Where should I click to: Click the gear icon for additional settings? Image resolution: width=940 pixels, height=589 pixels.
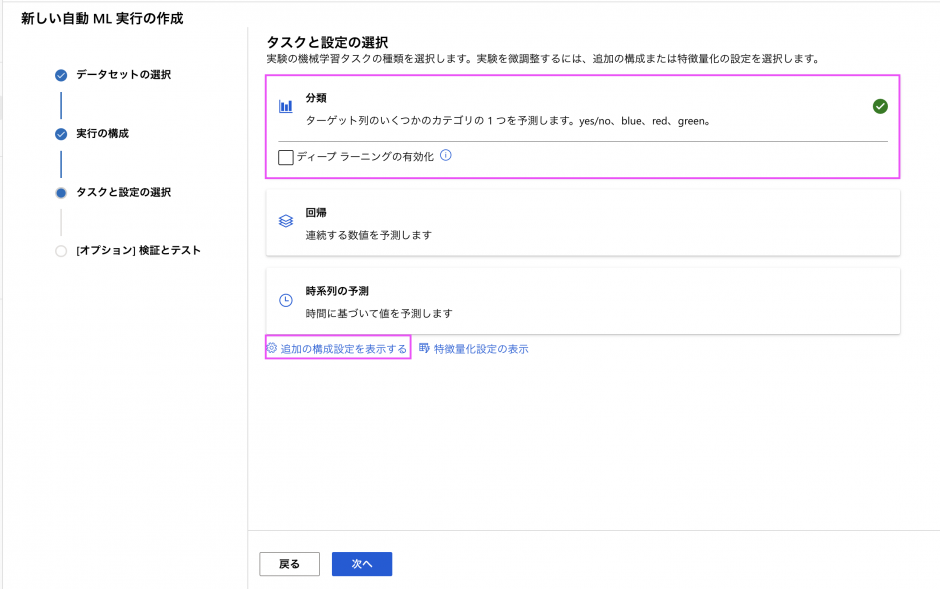click(272, 348)
